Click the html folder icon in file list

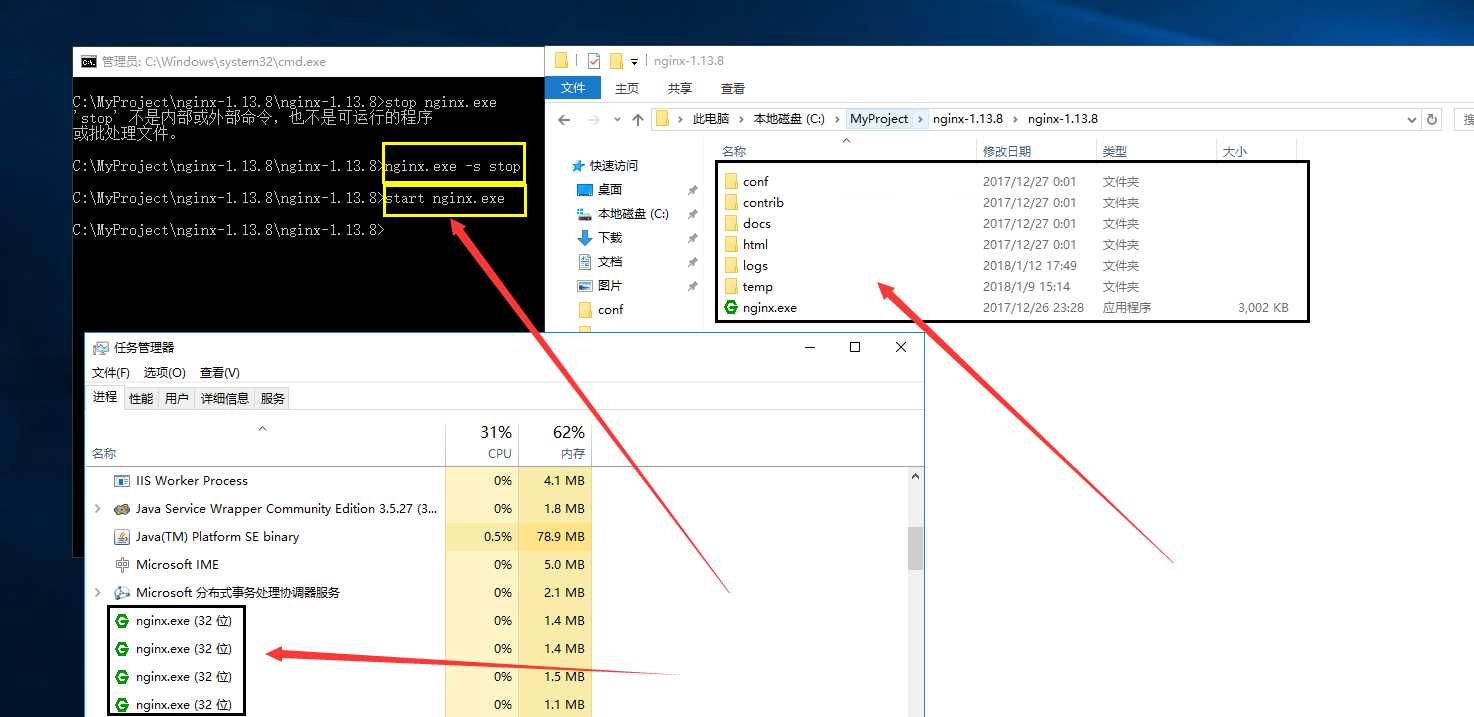point(731,245)
